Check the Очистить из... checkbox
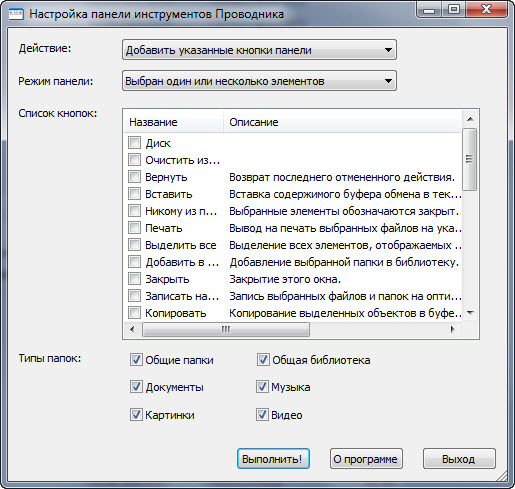Screen dimensions: 515x489 [135, 160]
